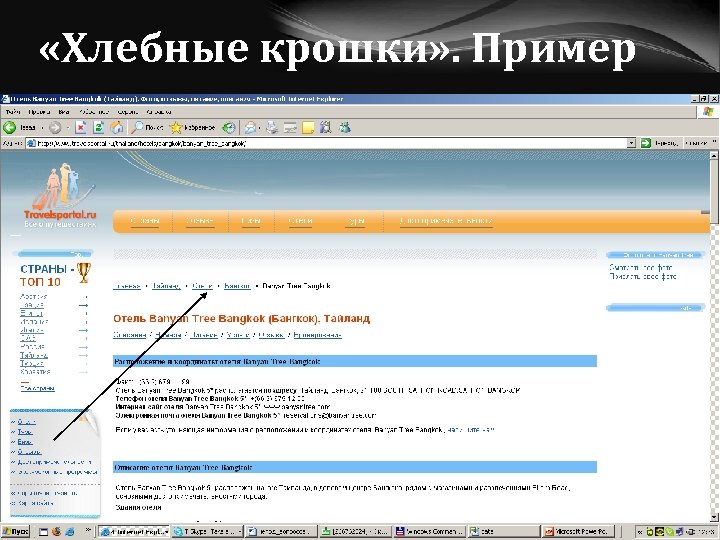The height and width of the screenshot is (540, 720).
Task: Click the first orange navigation bar item
Action: pyautogui.click(x=144, y=221)
